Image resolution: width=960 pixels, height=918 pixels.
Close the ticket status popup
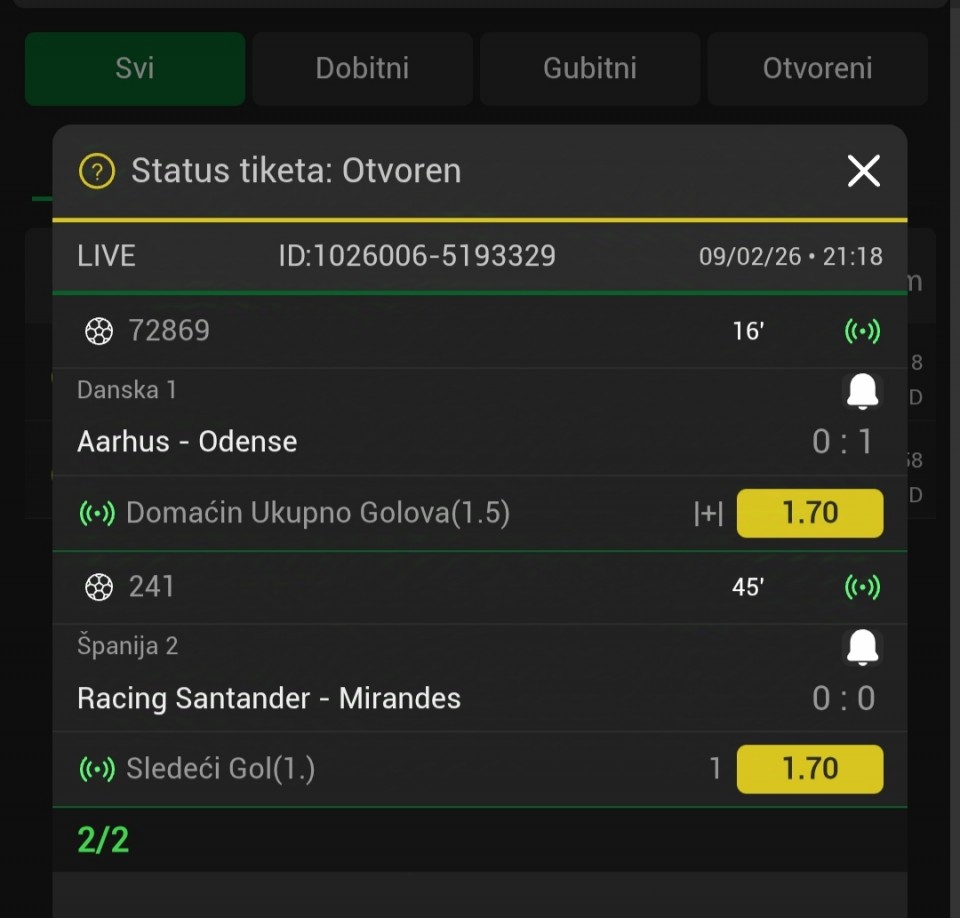tap(863, 171)
